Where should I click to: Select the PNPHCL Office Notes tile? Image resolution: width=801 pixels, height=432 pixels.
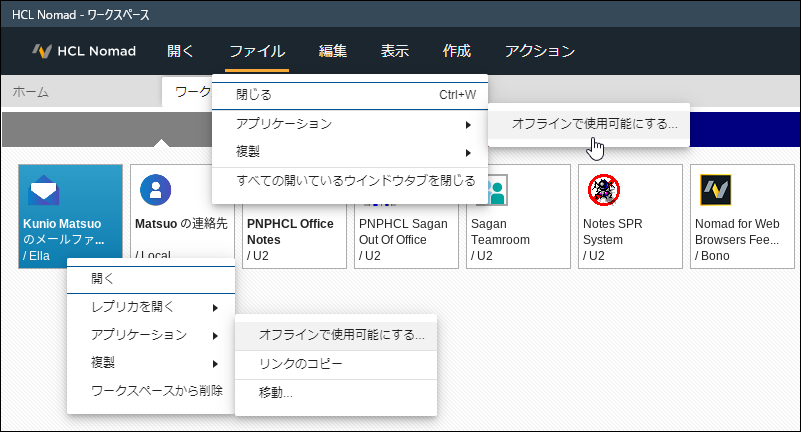(294, 236)
